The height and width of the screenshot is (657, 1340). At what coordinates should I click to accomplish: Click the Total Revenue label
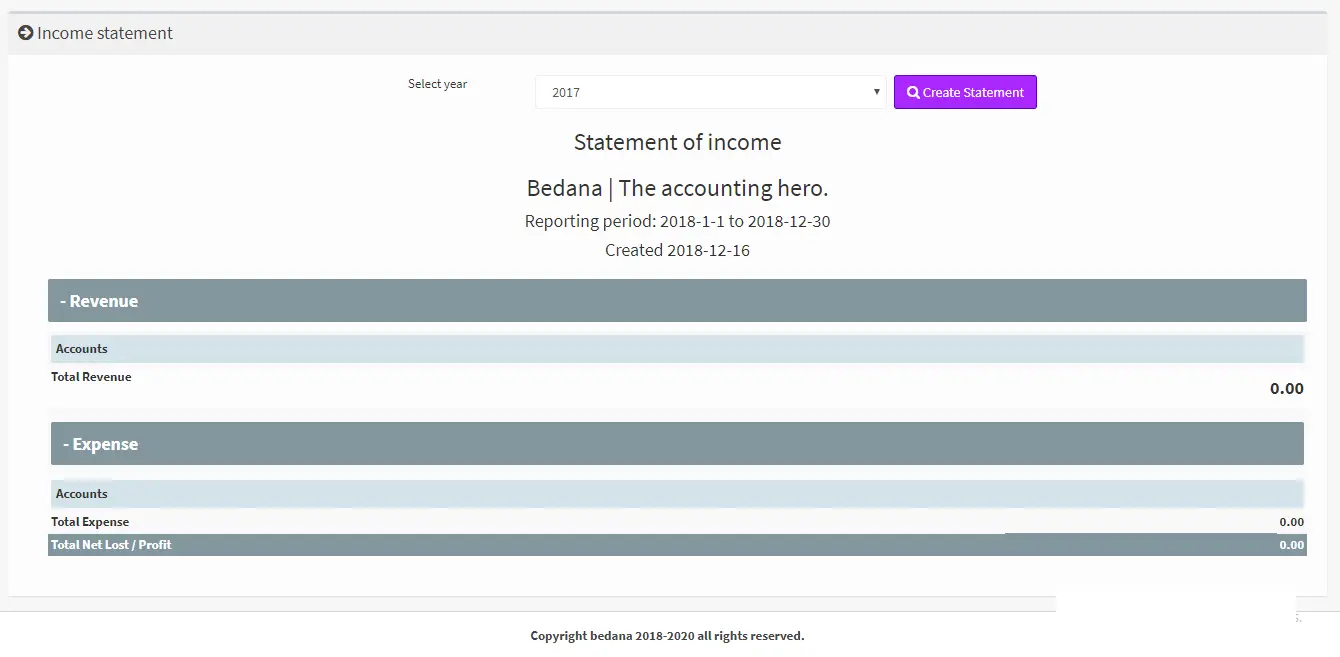[x=91, y=377]
